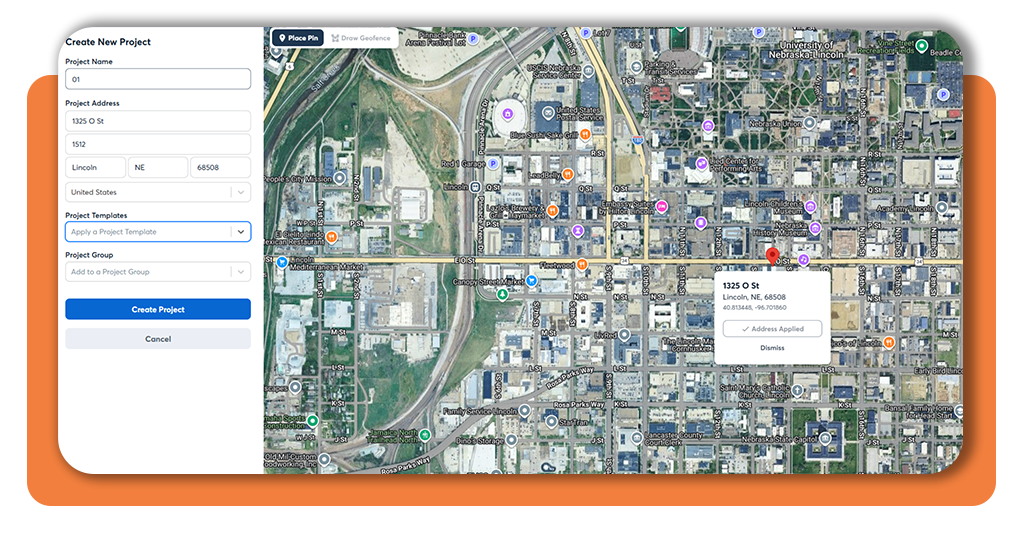Click the LeadBelly restaurant marker
The width and height of the screenshot is (1024, 536).
(568, 174)
